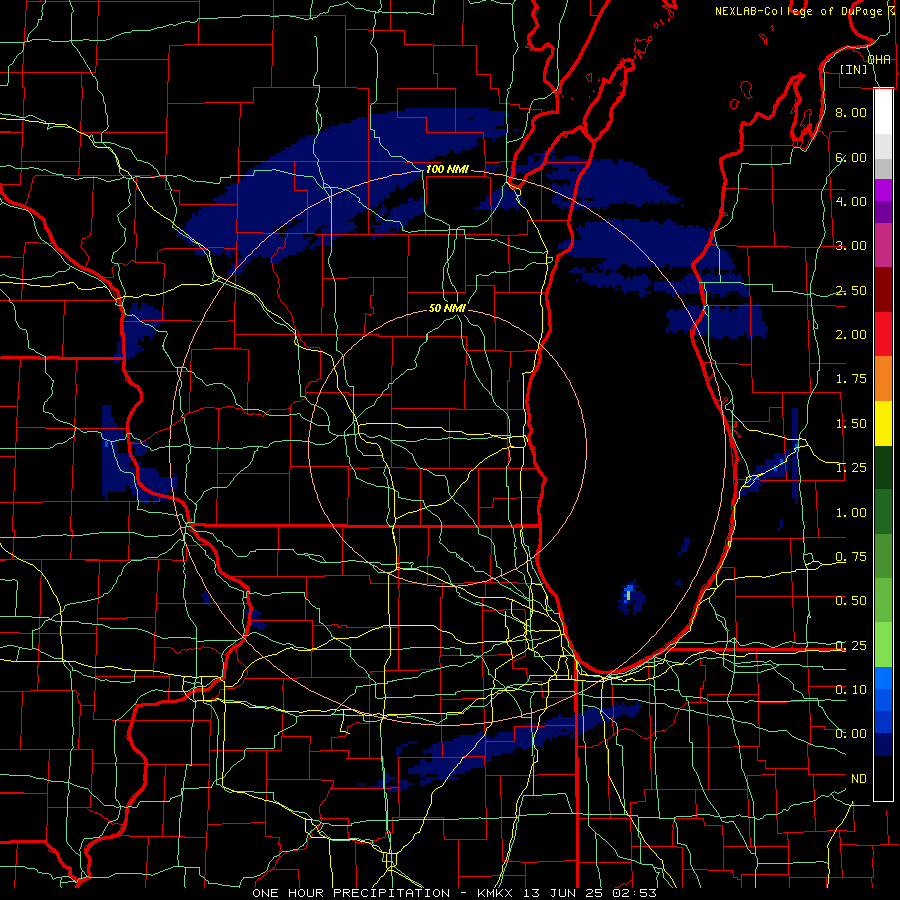Click the ONE HOUR PRECIPITATION caption text

click(351, 893)
